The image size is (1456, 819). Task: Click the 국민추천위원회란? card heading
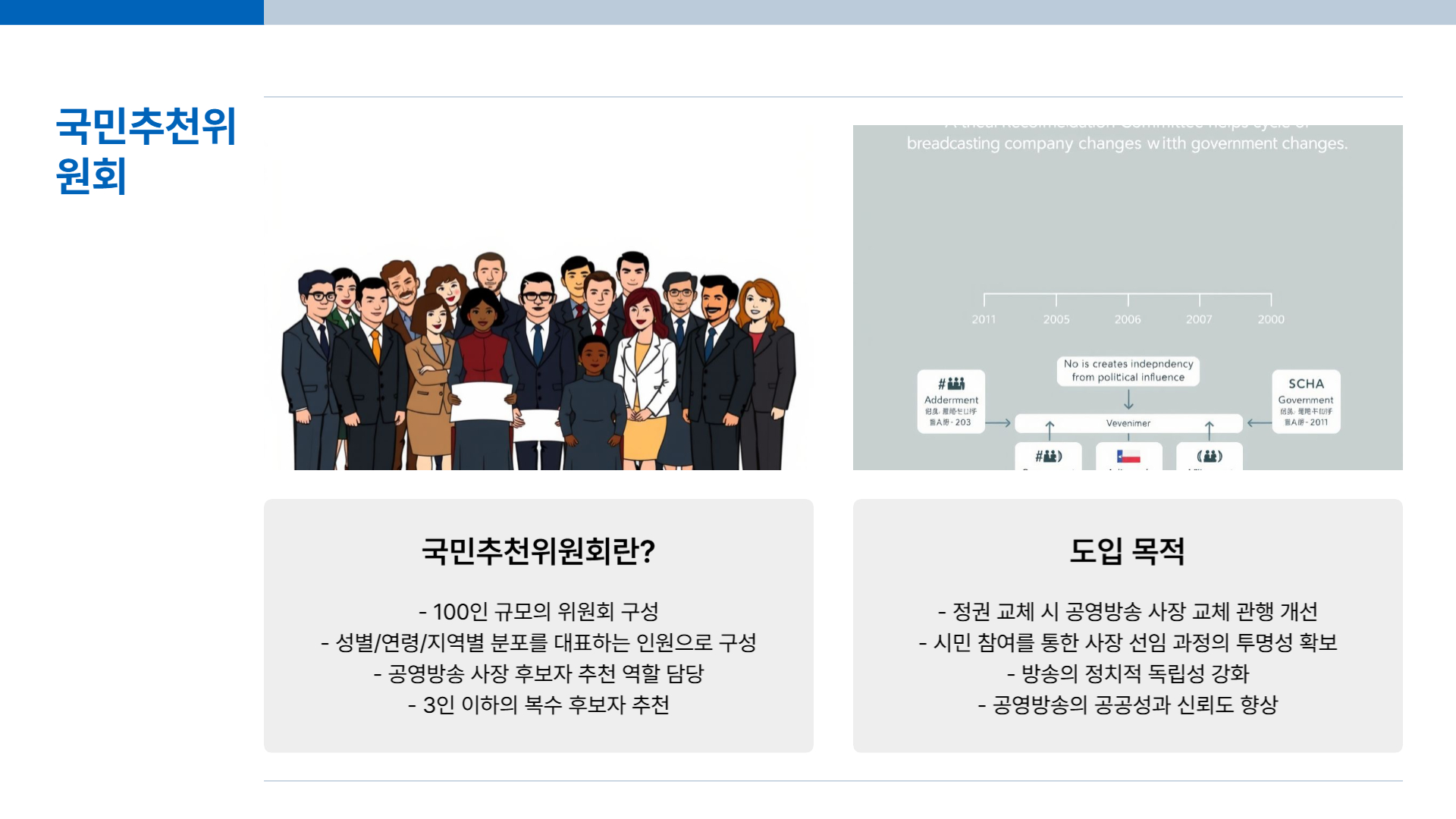pyautogui.click(x=538, y=551)
